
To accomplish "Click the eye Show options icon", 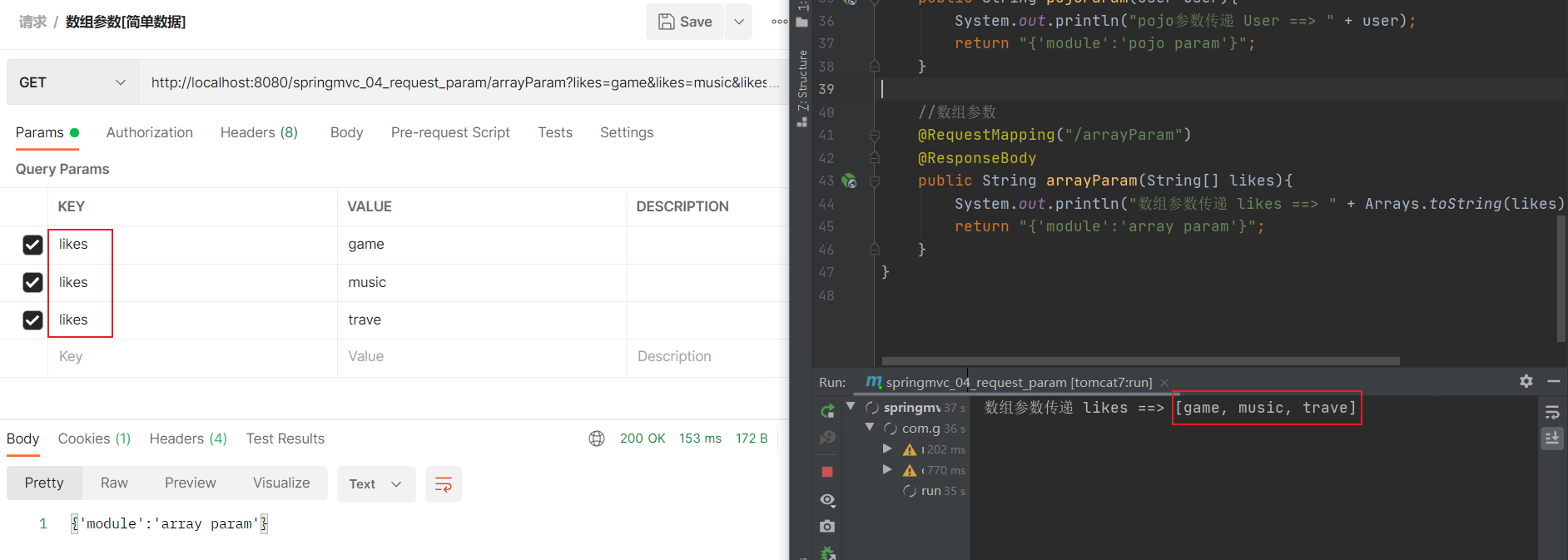I will coord(827,500).
